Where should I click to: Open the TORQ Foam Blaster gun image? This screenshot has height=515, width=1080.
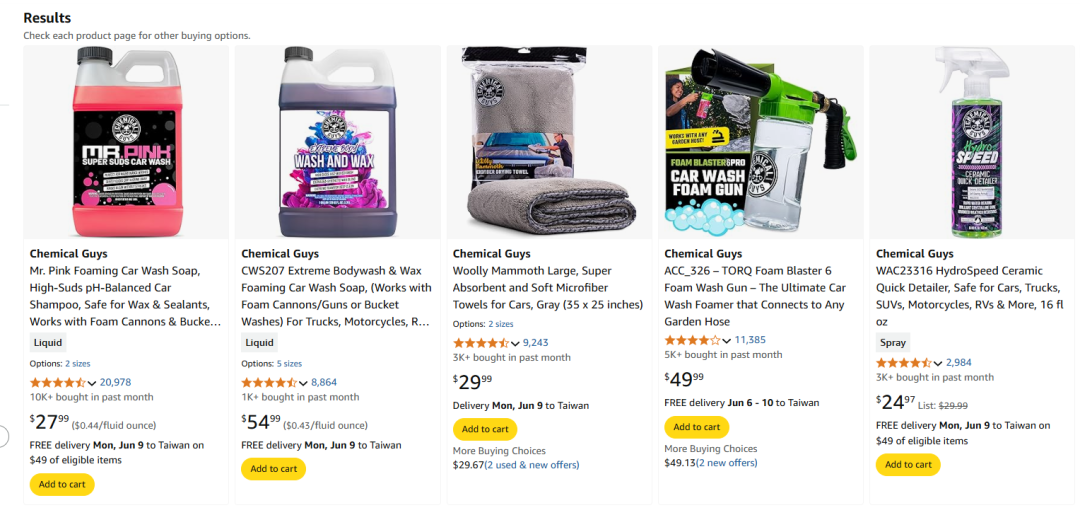761,142
